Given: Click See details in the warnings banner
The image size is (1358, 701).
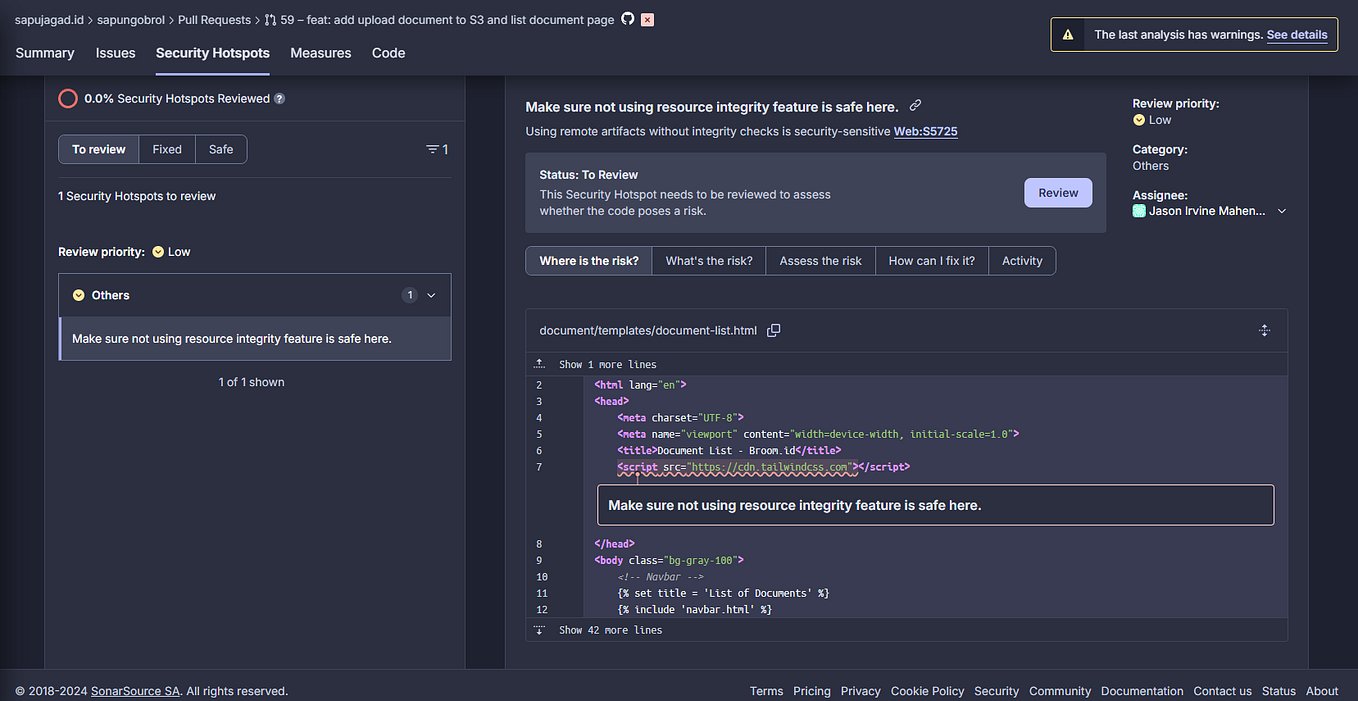Looking at the screenshot, I should pyautogui.click(x=1297, y=34).
